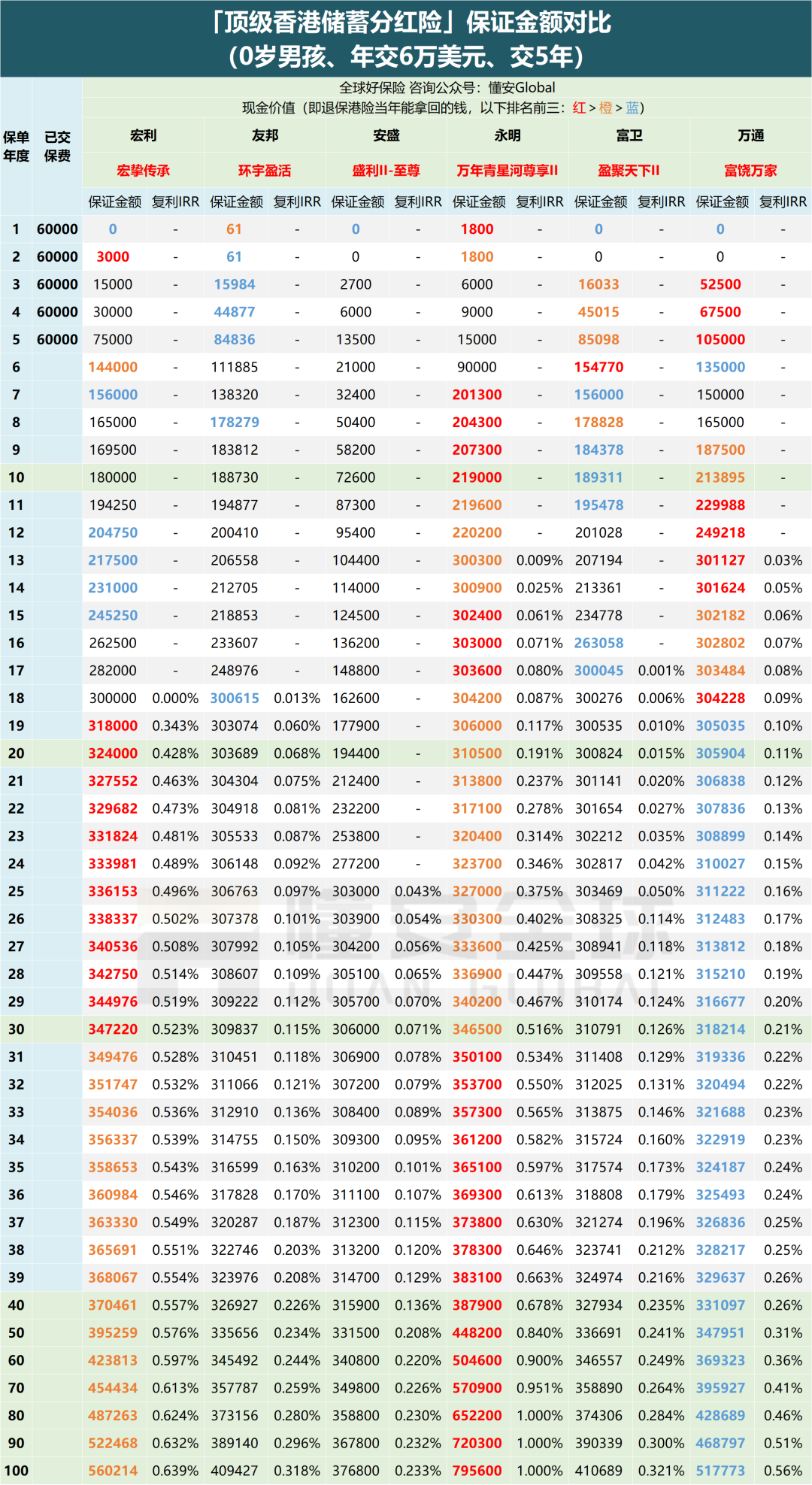Click the 保单年度 header cell

click(x=17, y=146)
